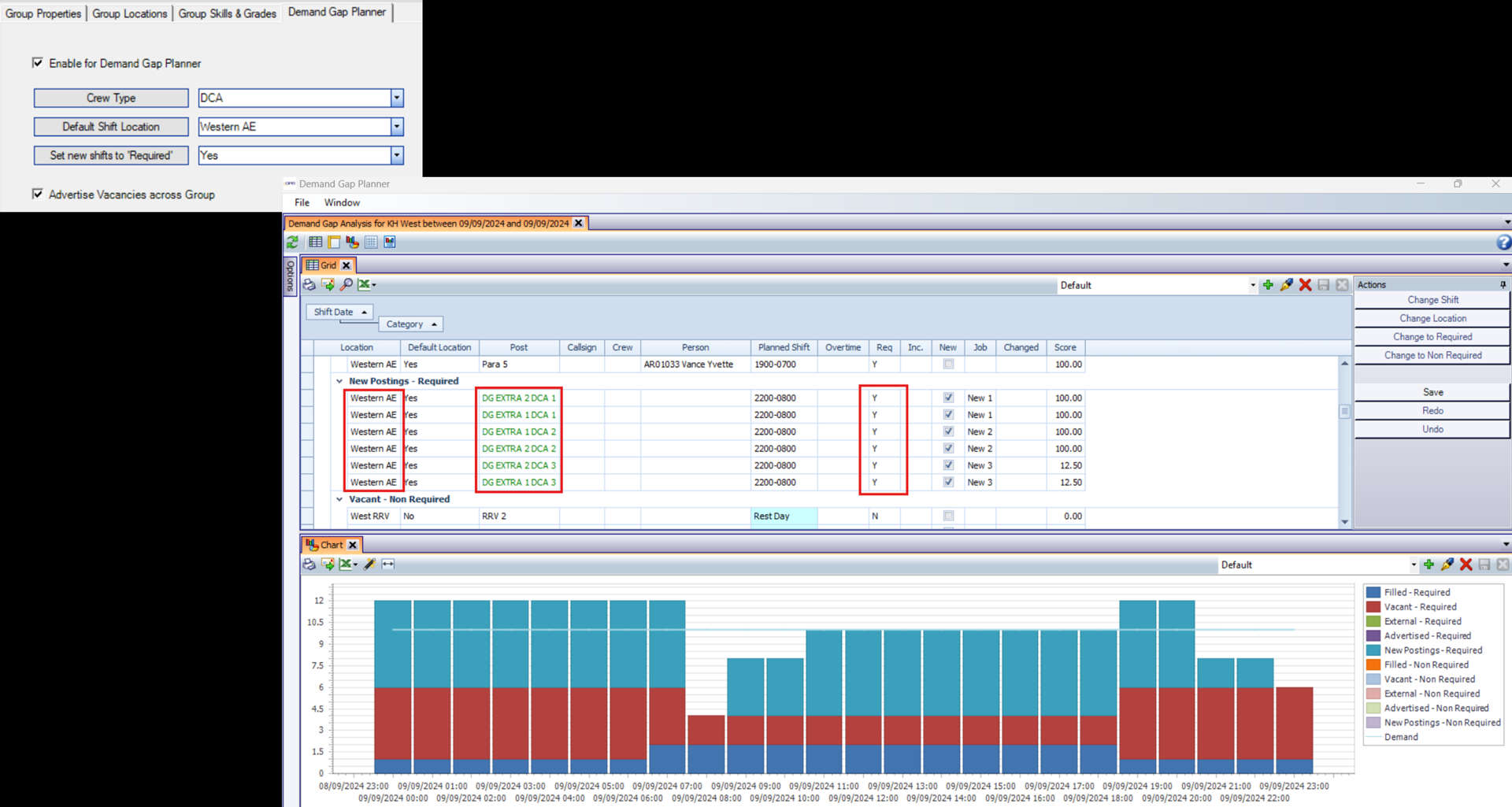The height and width of the screenshot is (807, 1512).
Task: Click the print icon in Grid toolbar
Action: 309,285
